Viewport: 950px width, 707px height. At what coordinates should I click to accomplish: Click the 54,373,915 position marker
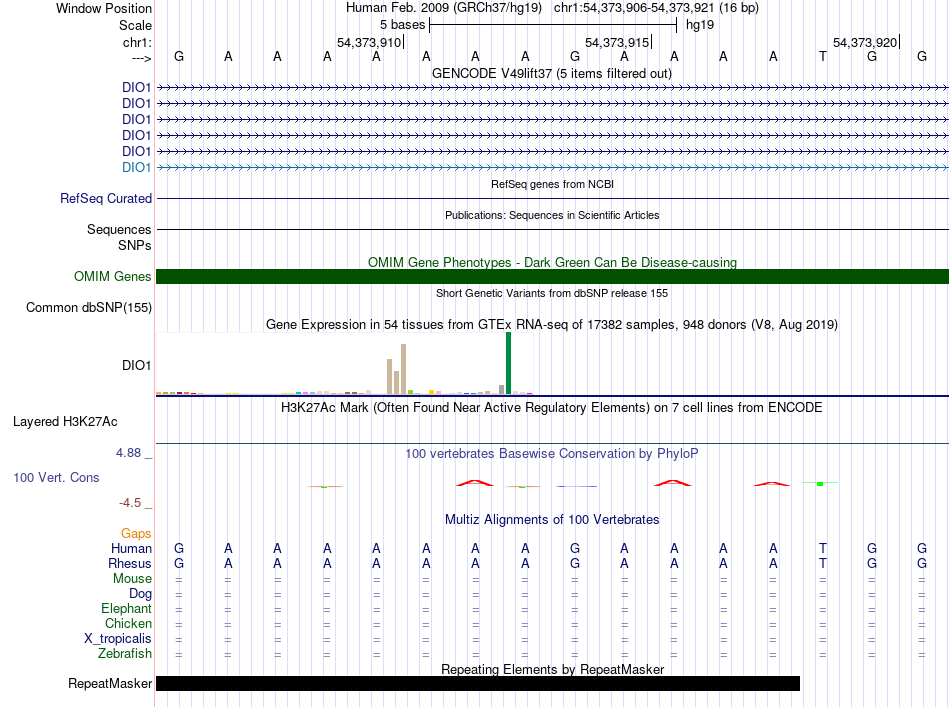tap(617, 42)
